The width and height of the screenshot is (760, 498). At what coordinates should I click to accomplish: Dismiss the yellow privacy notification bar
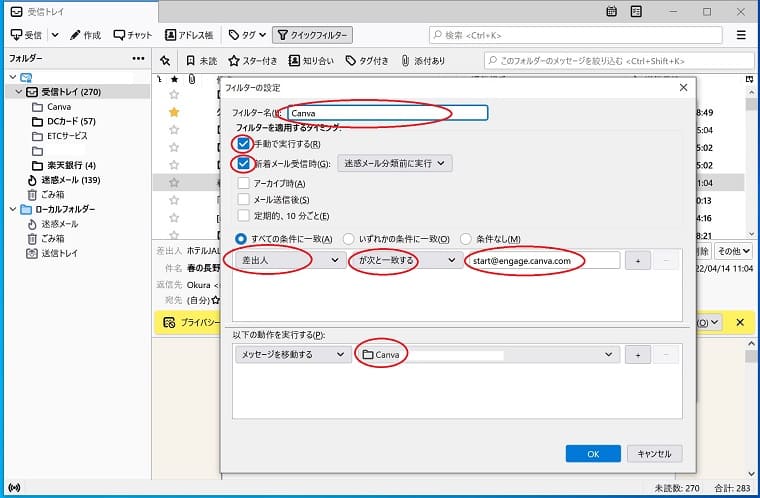point(740,322)
